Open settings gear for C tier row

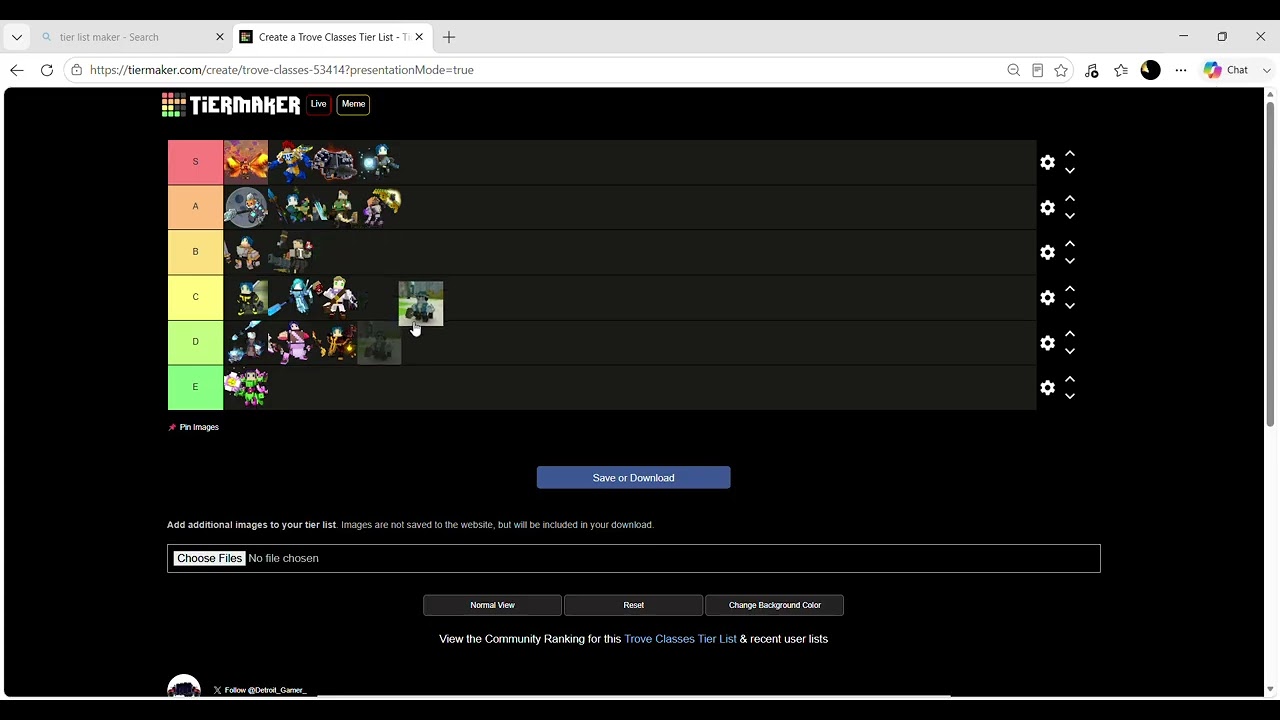point(1047,297)
